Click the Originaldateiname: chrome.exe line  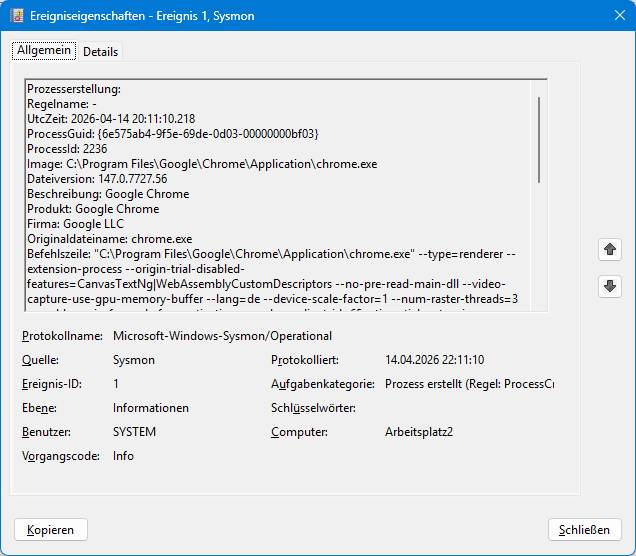[x=110, y=239]
